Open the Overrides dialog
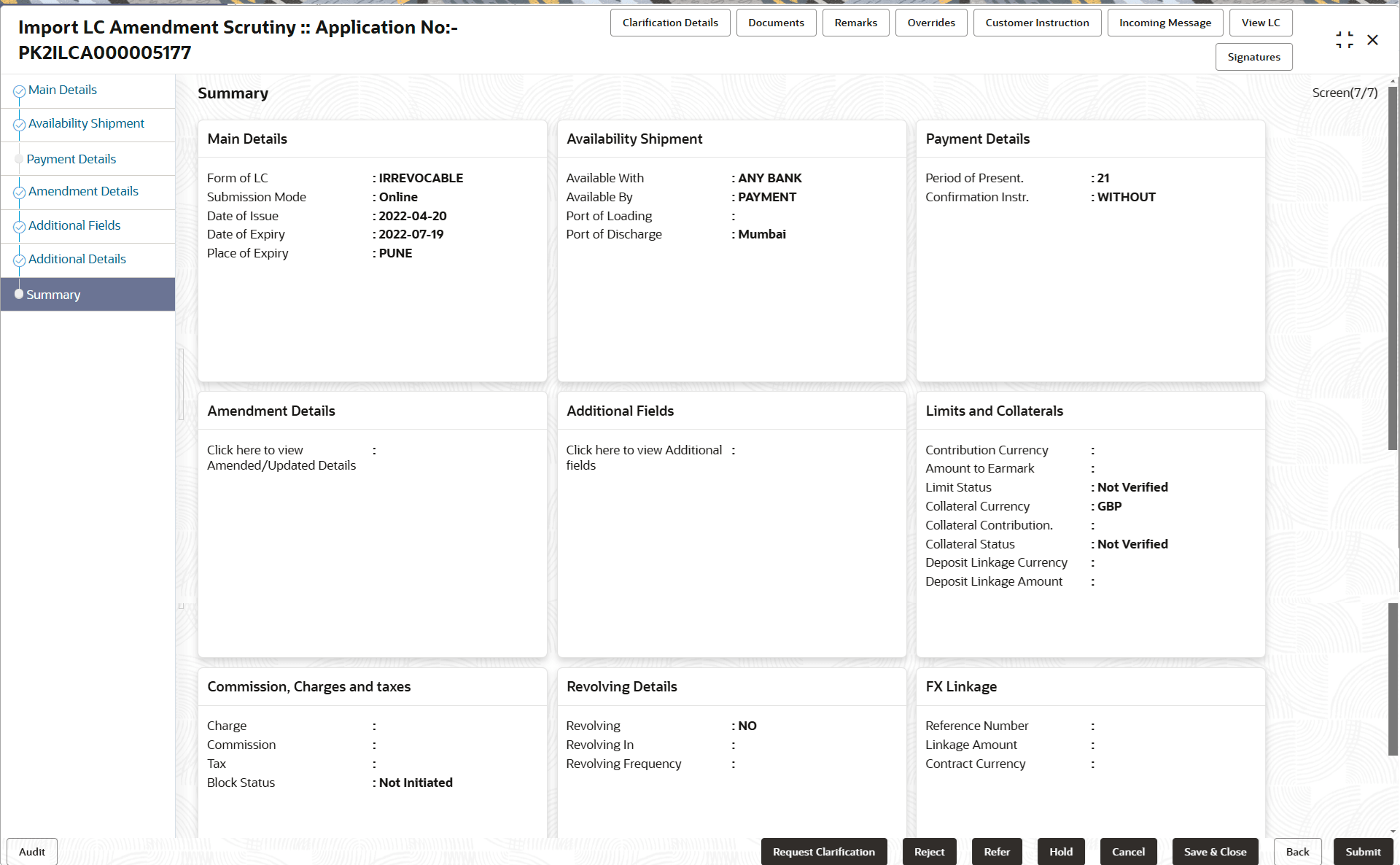The height and width of the screenshot is (865, 1400). click(x=930, y=23)
